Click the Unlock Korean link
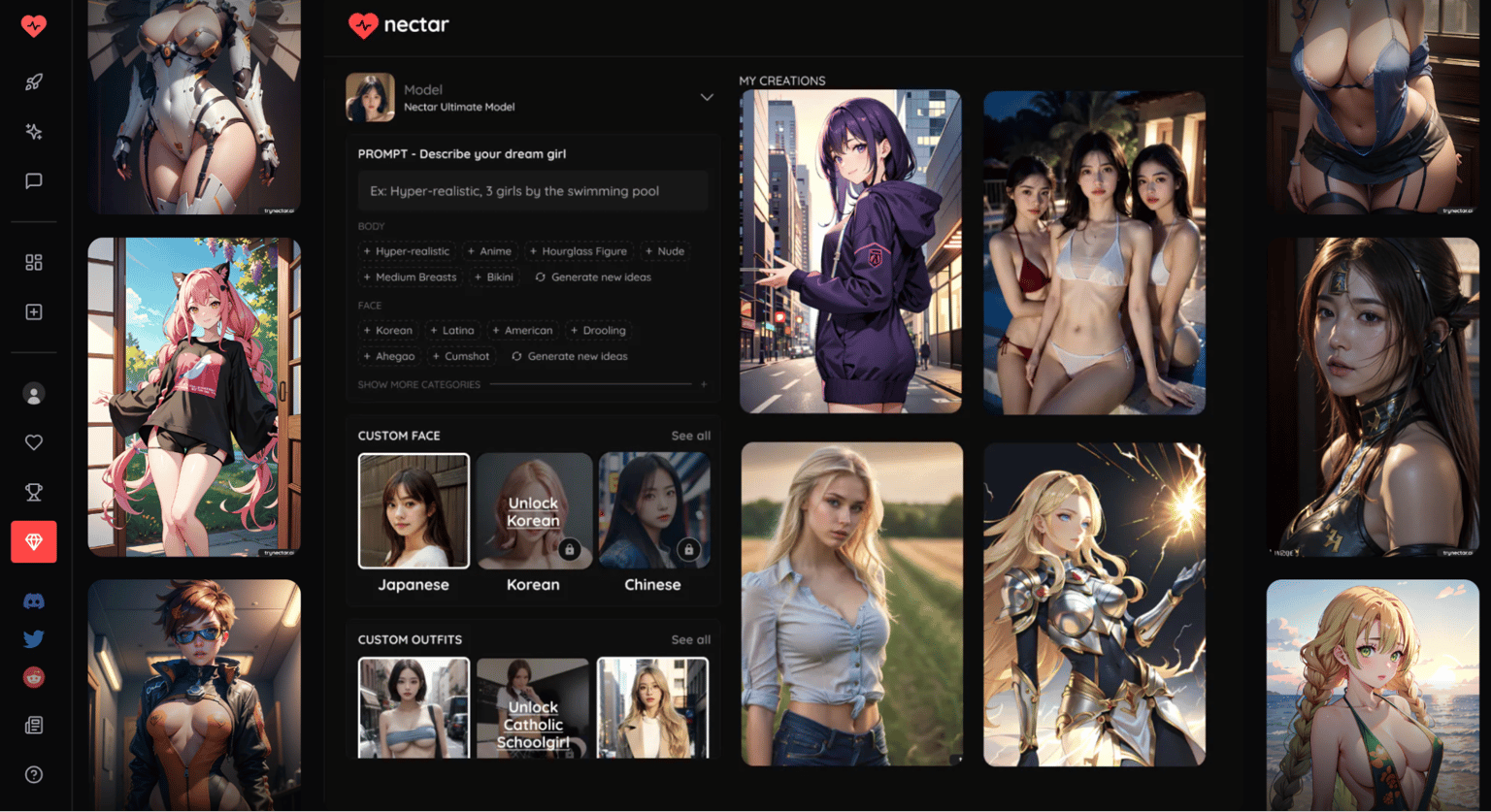Viewport: 1491px width, 812px height. [533, 512]
